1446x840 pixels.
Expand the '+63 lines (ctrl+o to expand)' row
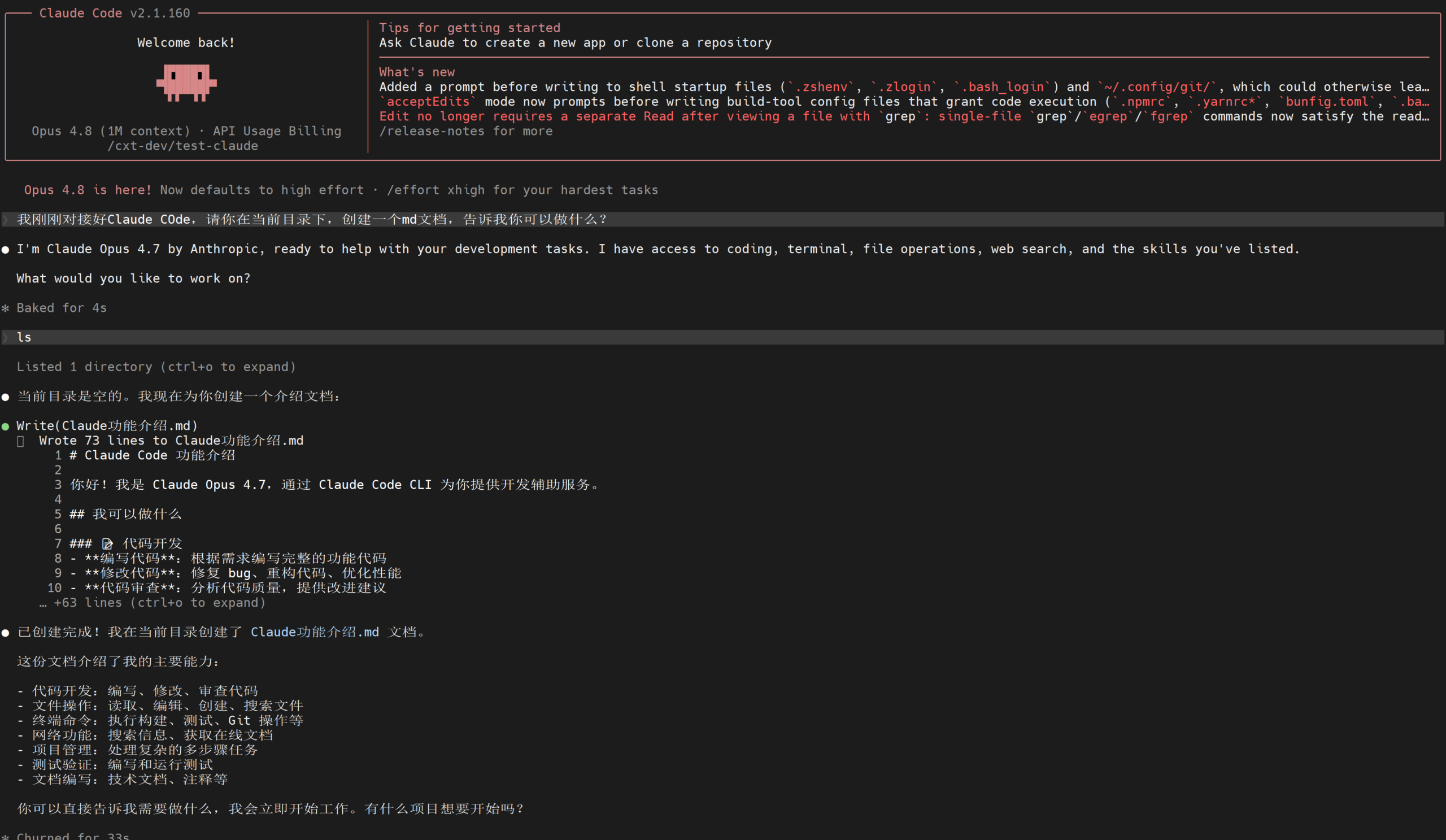(x=153, y=602)
